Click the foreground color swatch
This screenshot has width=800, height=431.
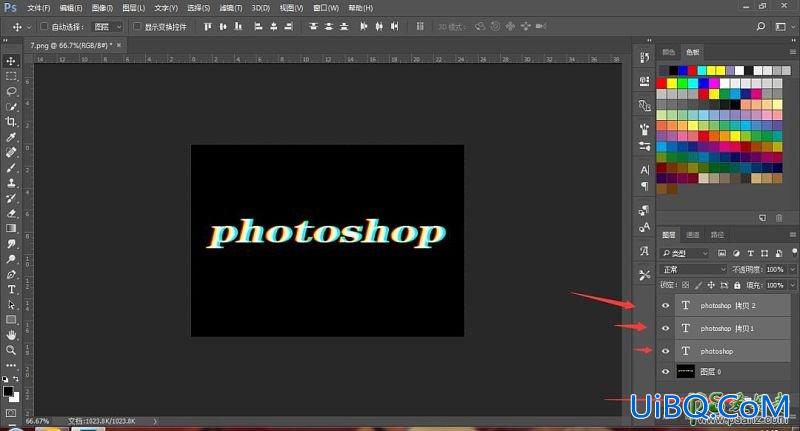point(8,391)
